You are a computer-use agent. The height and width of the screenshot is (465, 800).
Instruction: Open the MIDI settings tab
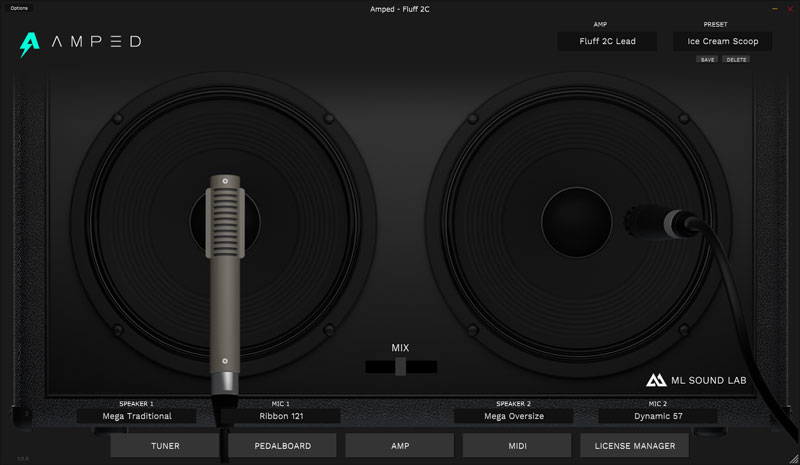(x=517, y=446)
